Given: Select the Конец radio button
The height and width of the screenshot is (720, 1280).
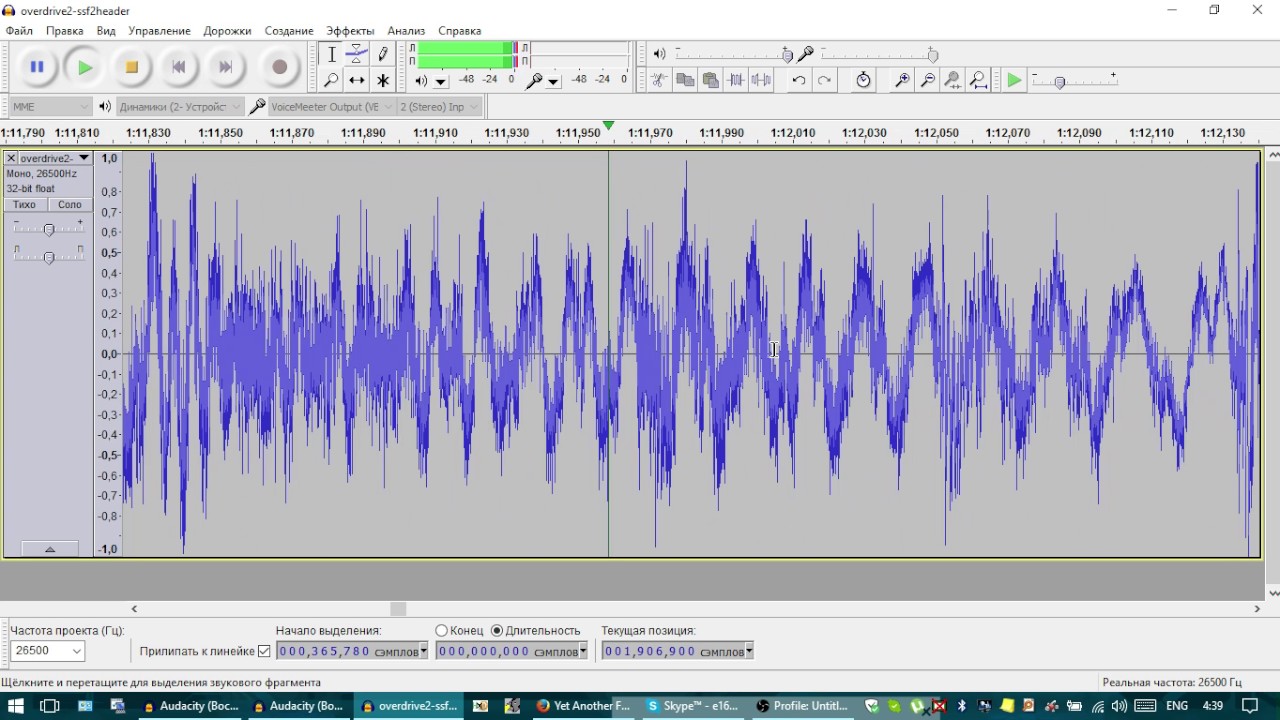Looking at the screenshot, I should 442,631.
